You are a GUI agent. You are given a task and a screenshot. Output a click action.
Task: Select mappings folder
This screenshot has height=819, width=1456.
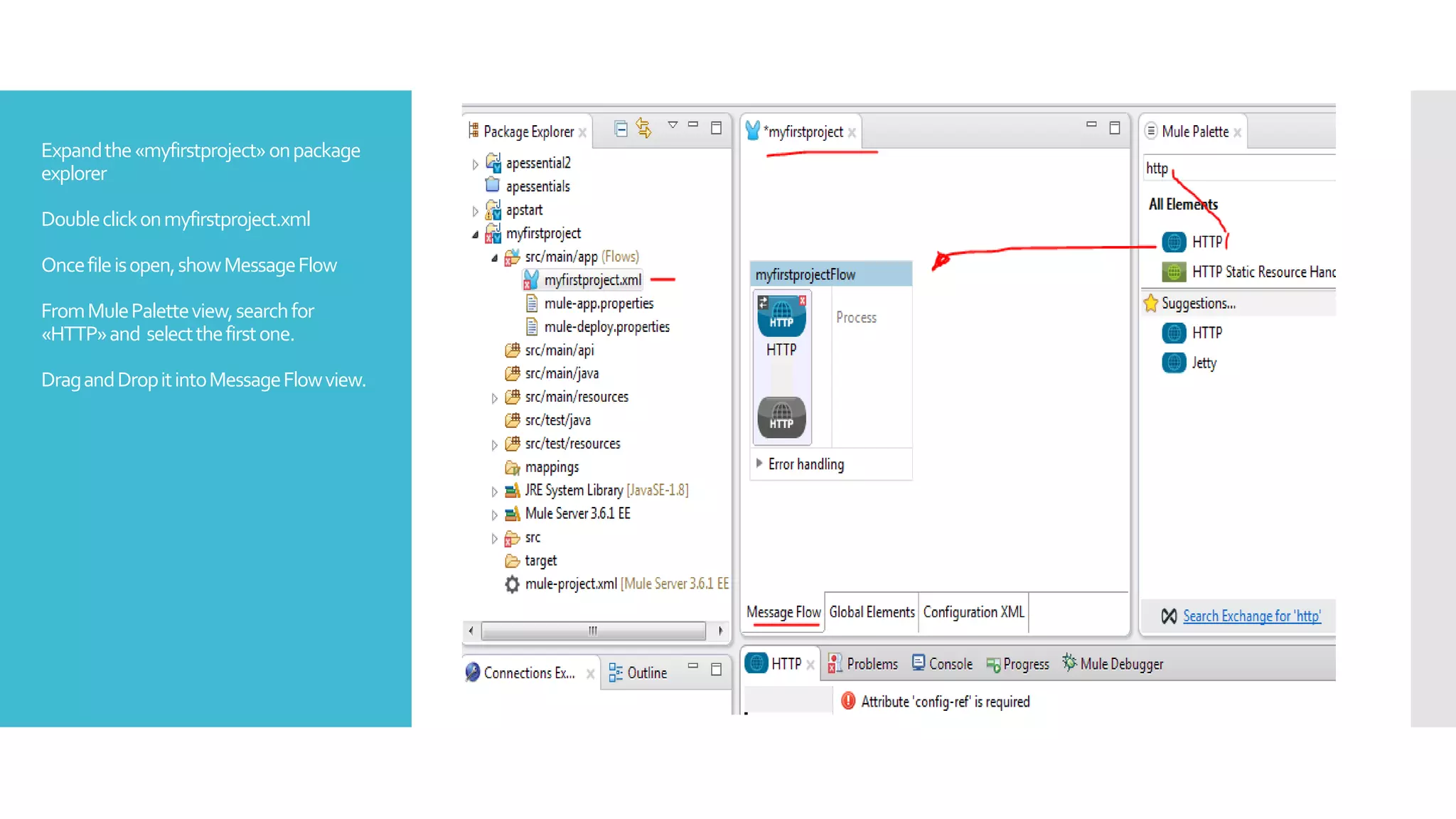pyautogui.click(x=552, y=467)
